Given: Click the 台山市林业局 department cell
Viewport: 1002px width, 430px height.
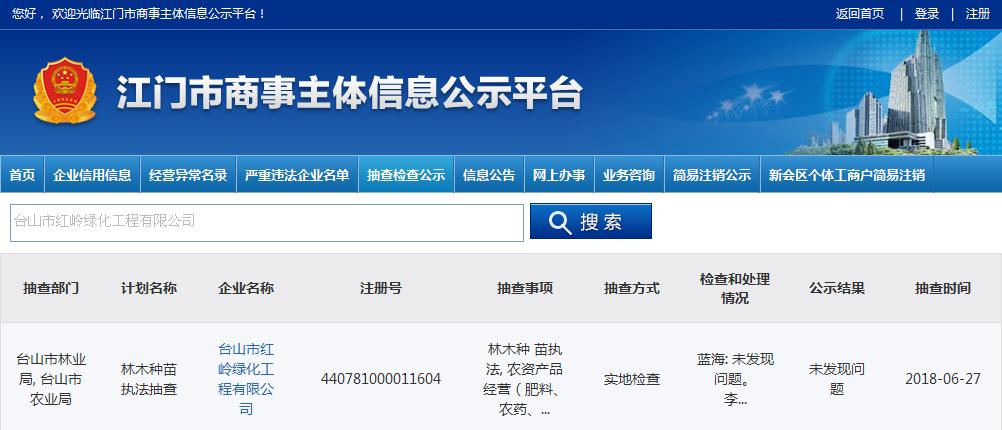Looking at the screenshot, I should tap(51, 379).
